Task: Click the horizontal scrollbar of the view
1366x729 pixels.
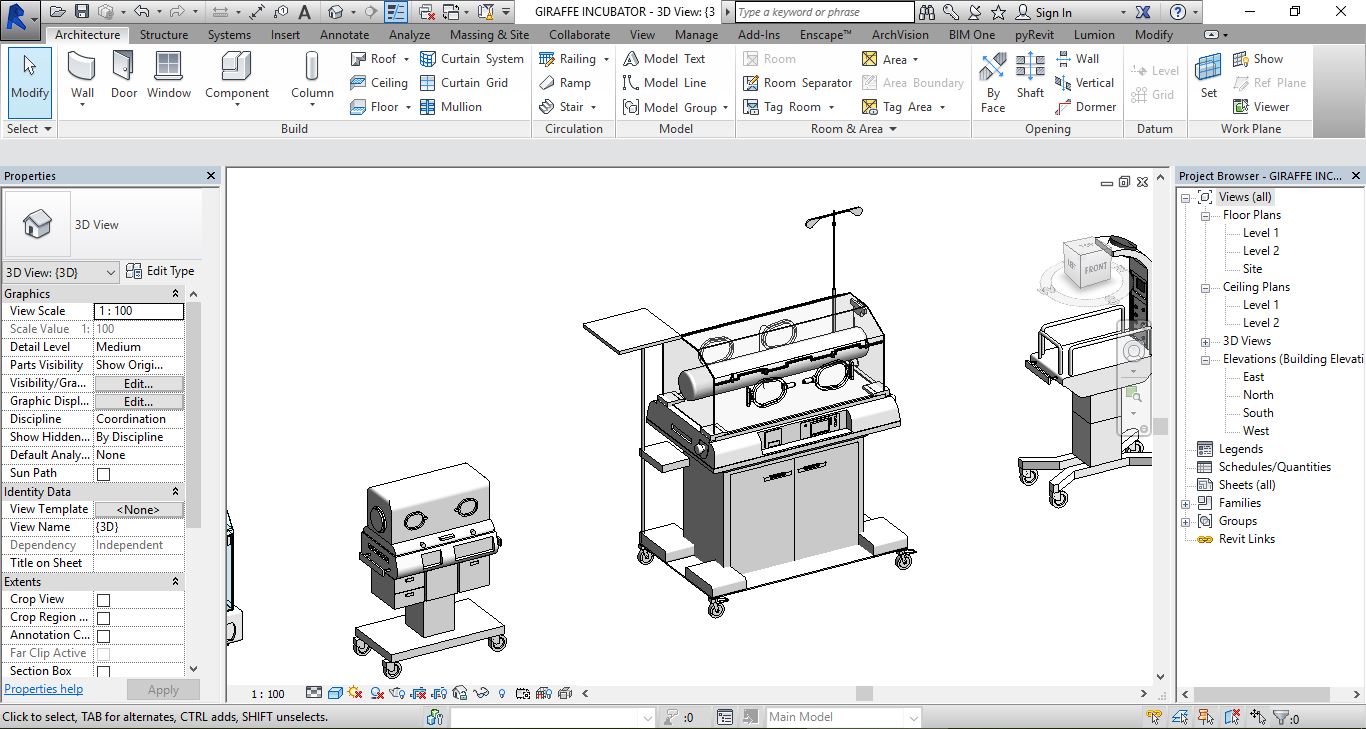Action: [x=864, y=693]
